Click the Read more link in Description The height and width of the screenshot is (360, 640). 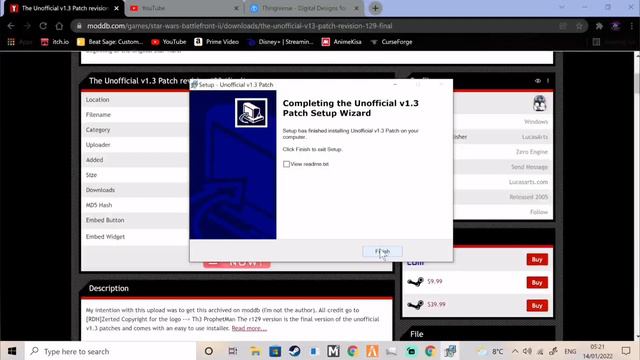(249, 328)
